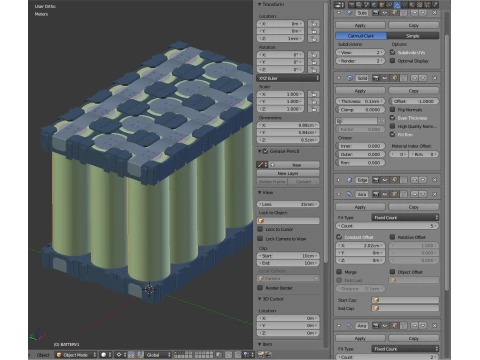Enable the Lock Camera to View checkbox
This screenshot has height=360, width=480.
pos(260,239)
